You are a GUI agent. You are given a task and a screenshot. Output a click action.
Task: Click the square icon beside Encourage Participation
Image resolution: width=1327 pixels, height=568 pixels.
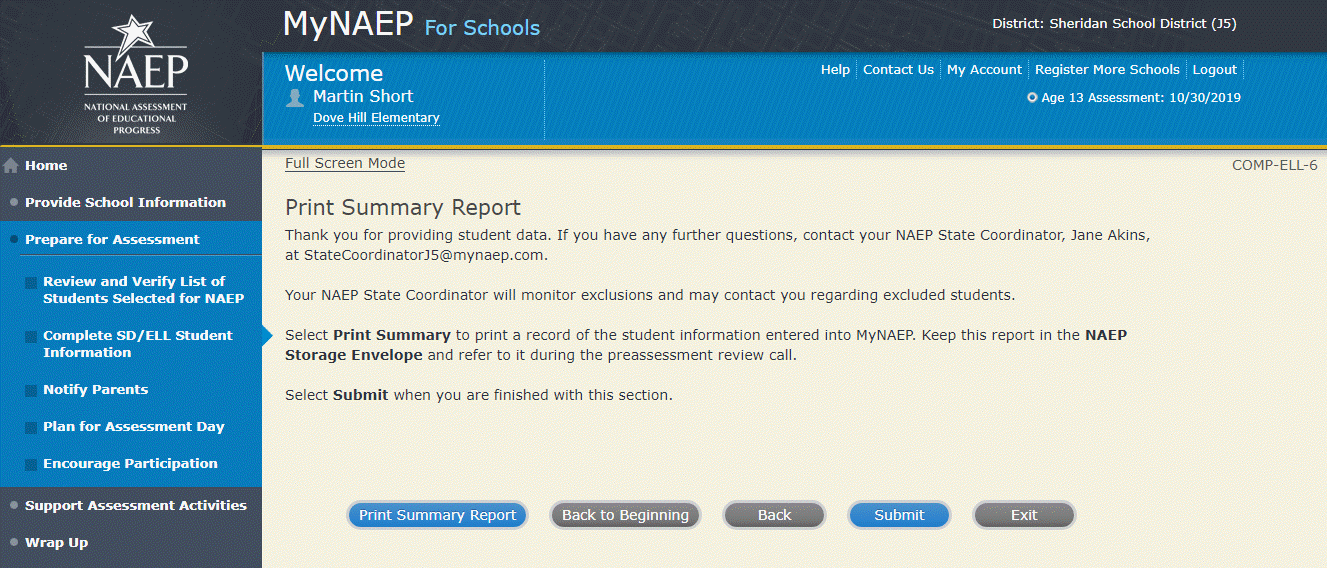coord(31,464)
